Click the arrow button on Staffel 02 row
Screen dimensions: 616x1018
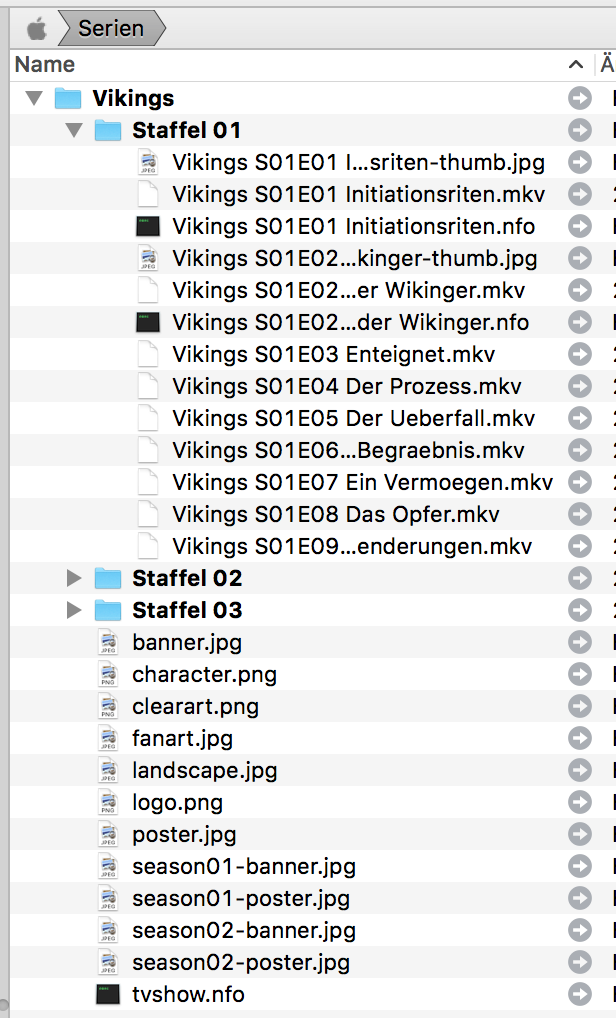click(x=580, y=578)
